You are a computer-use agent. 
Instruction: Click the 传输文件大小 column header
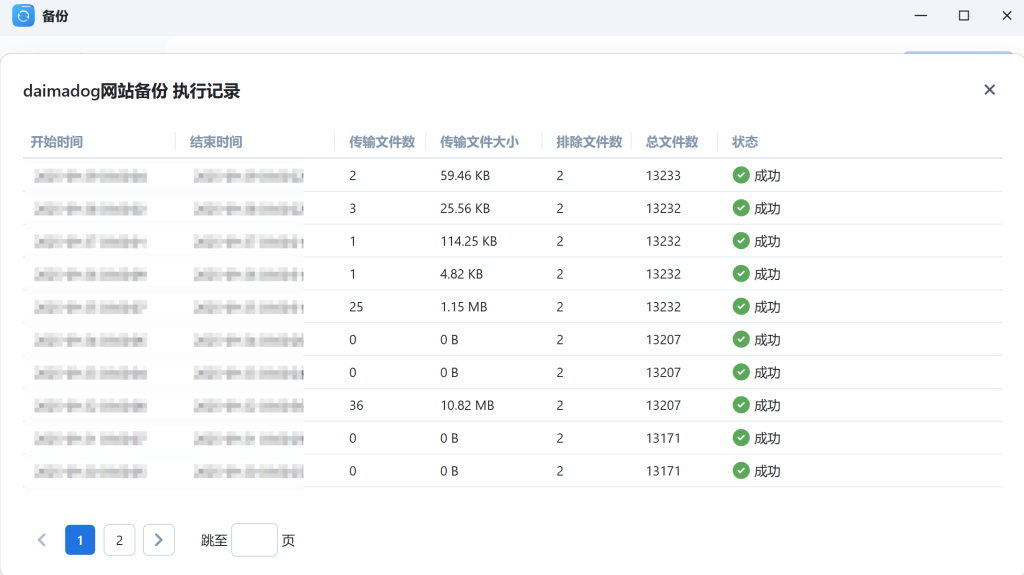coord(479,142)
